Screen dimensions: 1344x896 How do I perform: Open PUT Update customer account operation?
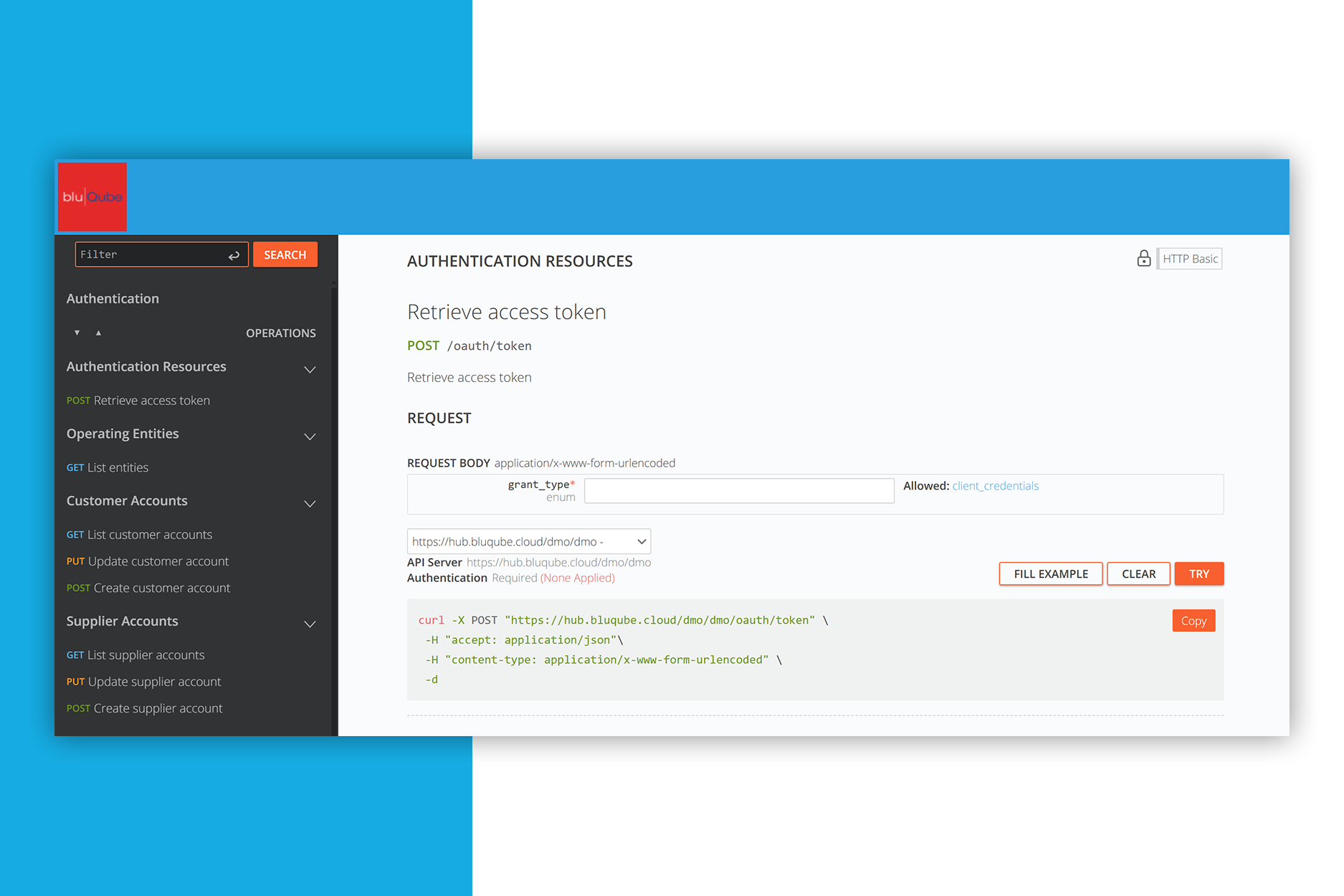148,561
